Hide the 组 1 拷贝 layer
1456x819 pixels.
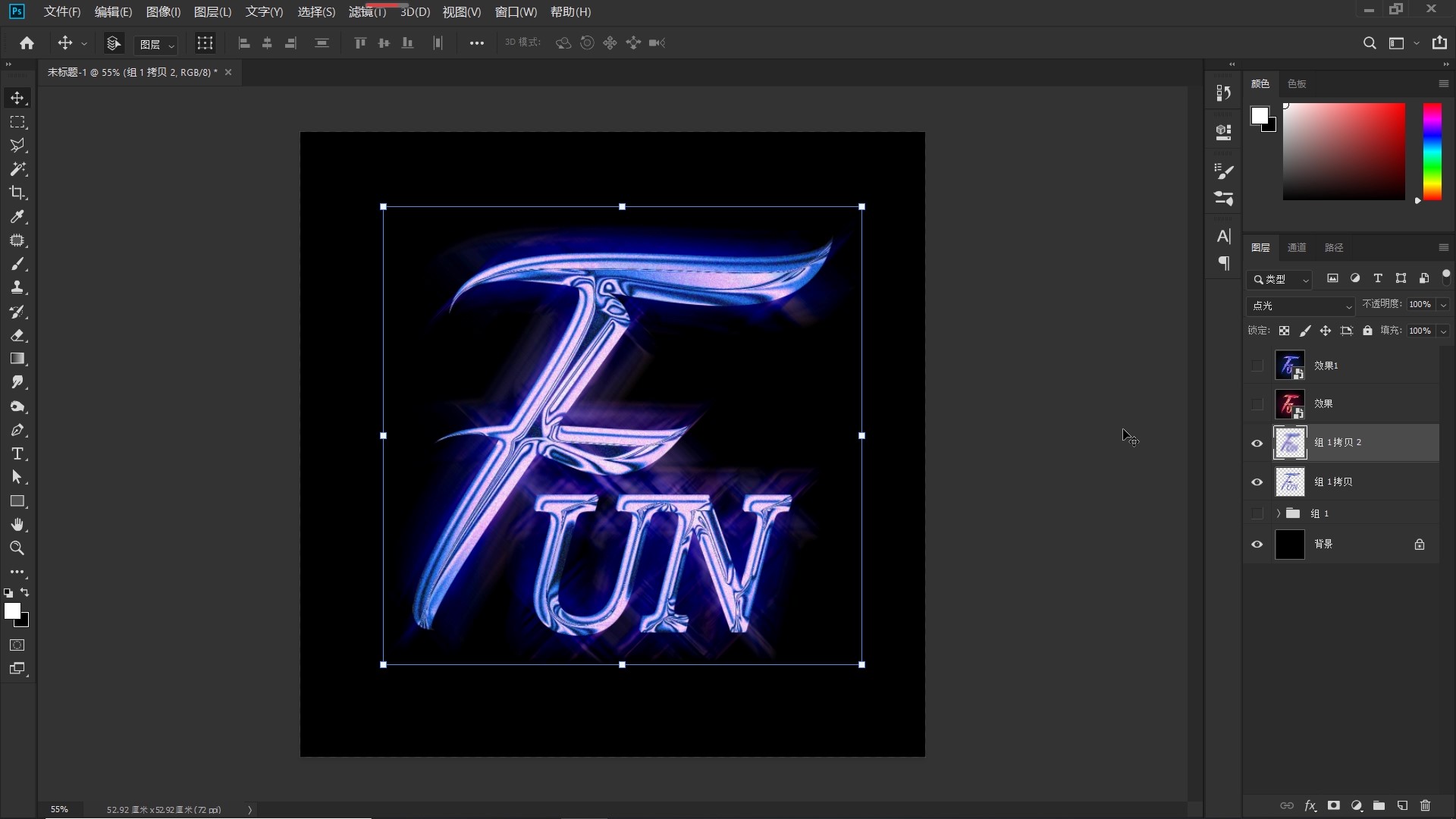pos(1257,482)
